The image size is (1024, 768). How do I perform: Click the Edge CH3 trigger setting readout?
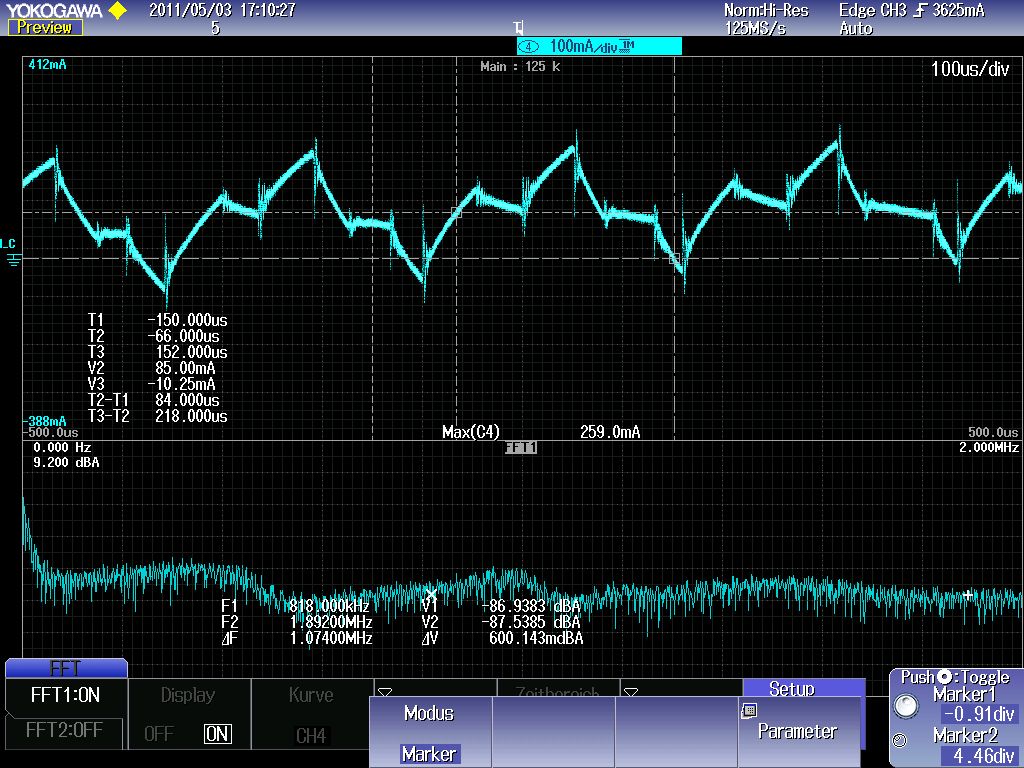[912, 10]
